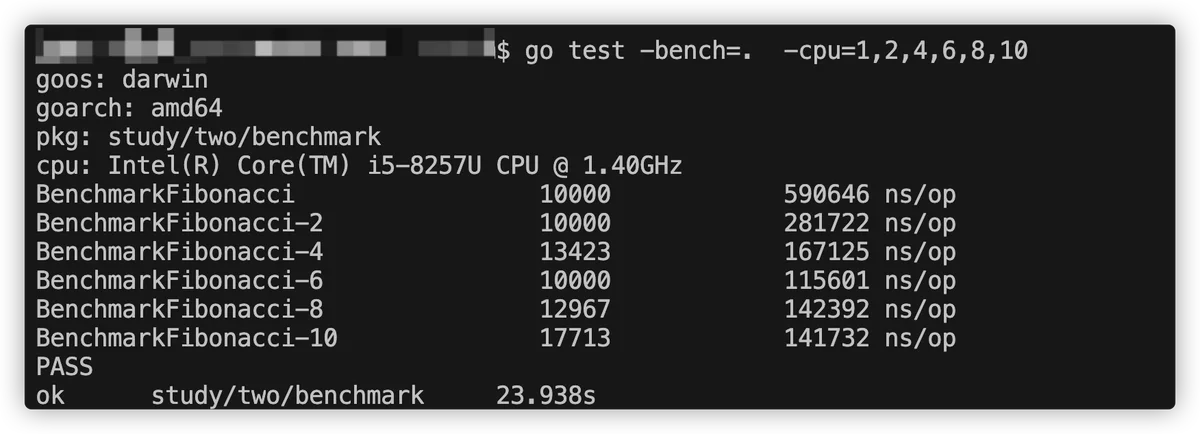This screenshot has width=1200, height=434.
Task: Select BenchmarkFibonacci-6 benchmark name
Action: [180, 281]
